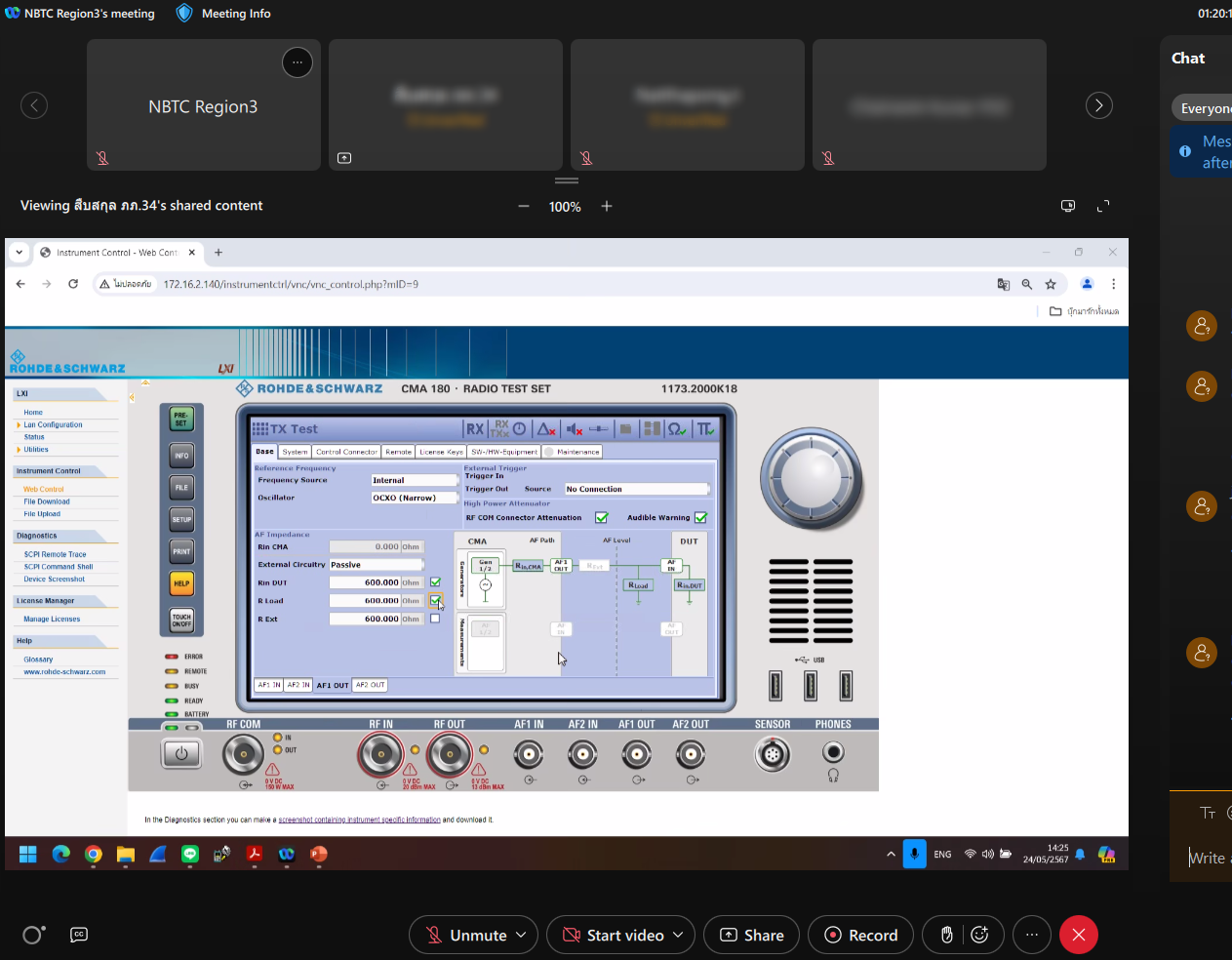
Task: Click the clock icon in TX Test toolbar
Action: click(x=520, y=429)
